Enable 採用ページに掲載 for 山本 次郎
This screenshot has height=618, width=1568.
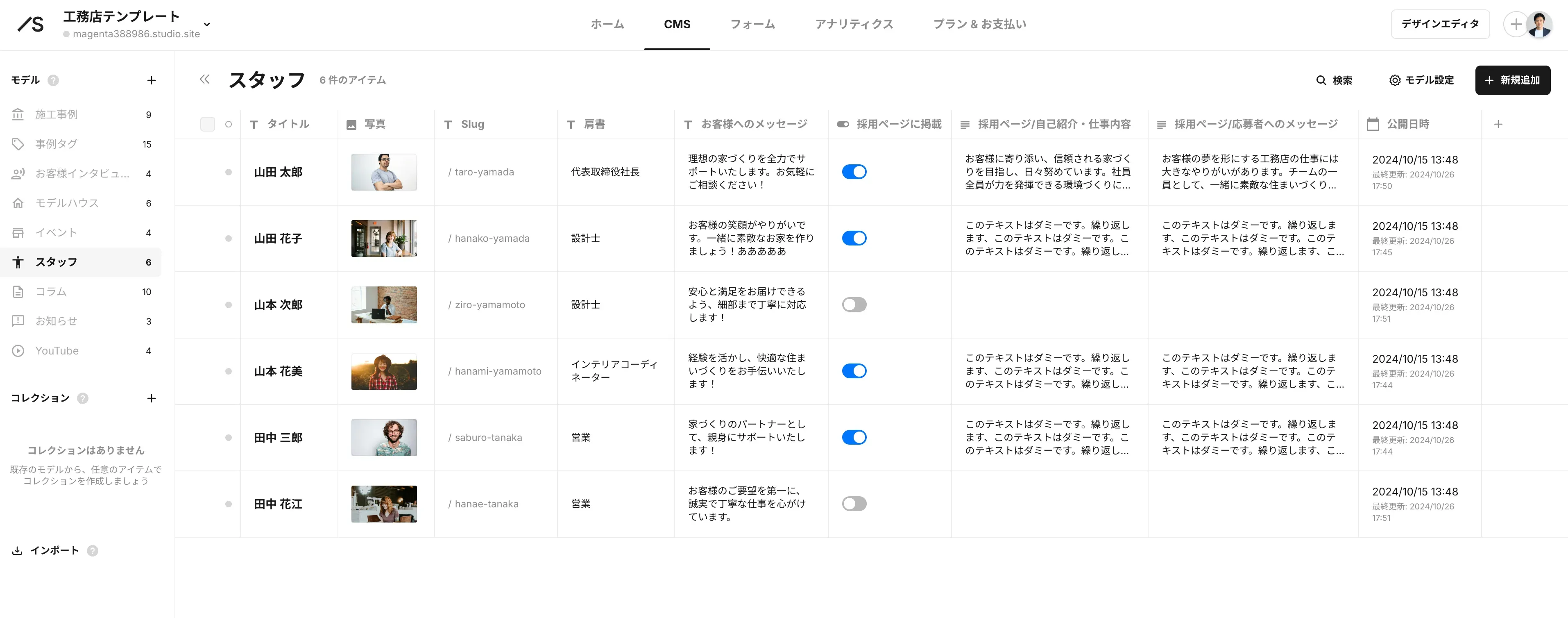[854, 304]
